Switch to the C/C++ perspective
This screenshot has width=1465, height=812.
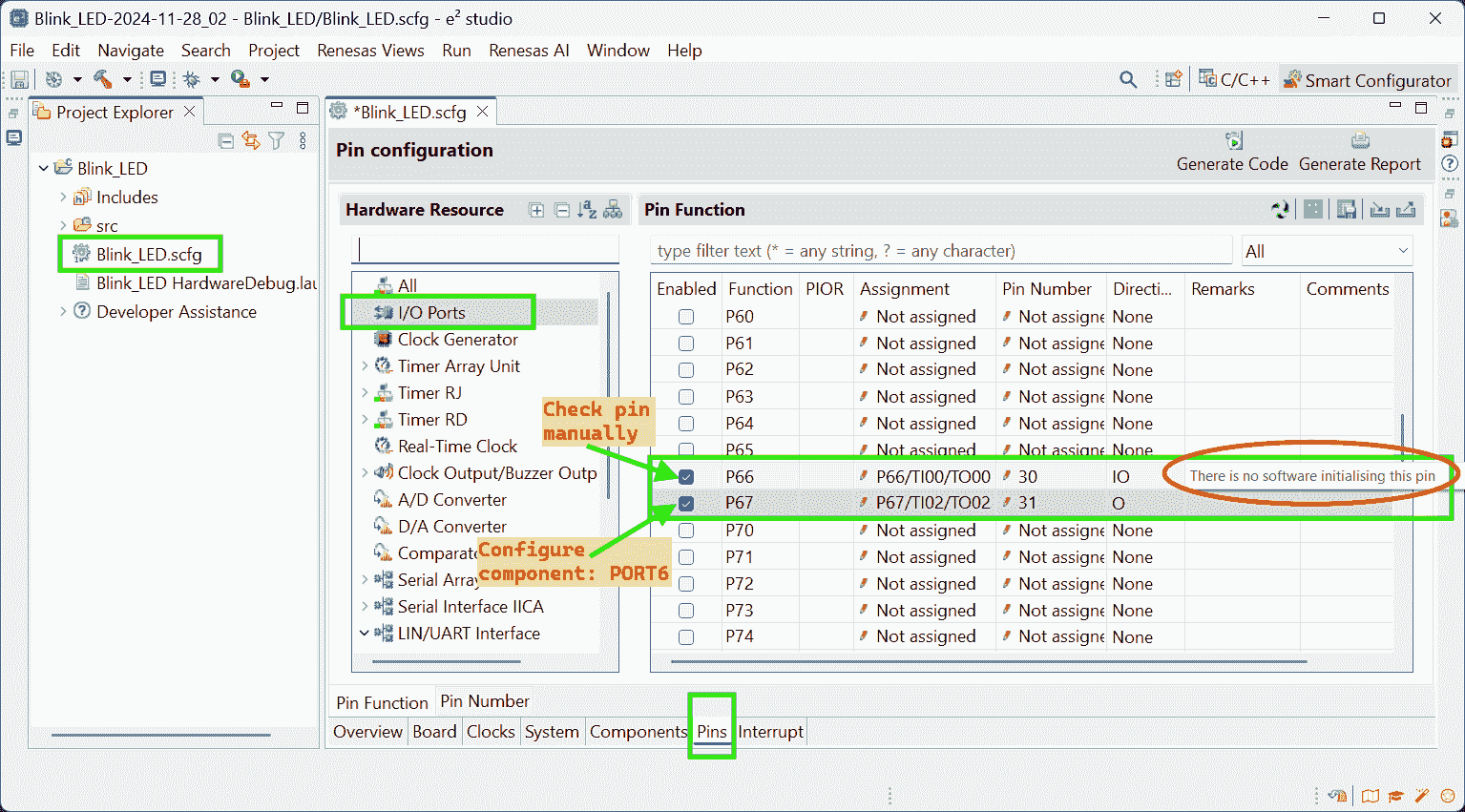coord(1235,80)
